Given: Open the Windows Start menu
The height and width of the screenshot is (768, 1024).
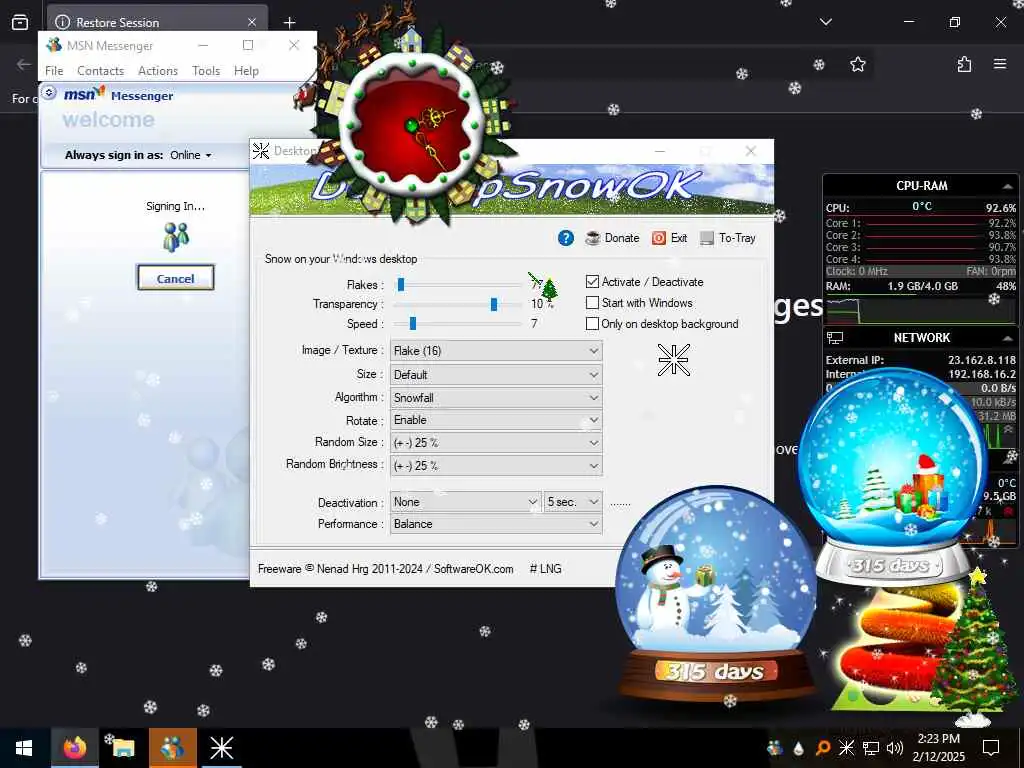Looking at the screenshot, I should (24, 747).
